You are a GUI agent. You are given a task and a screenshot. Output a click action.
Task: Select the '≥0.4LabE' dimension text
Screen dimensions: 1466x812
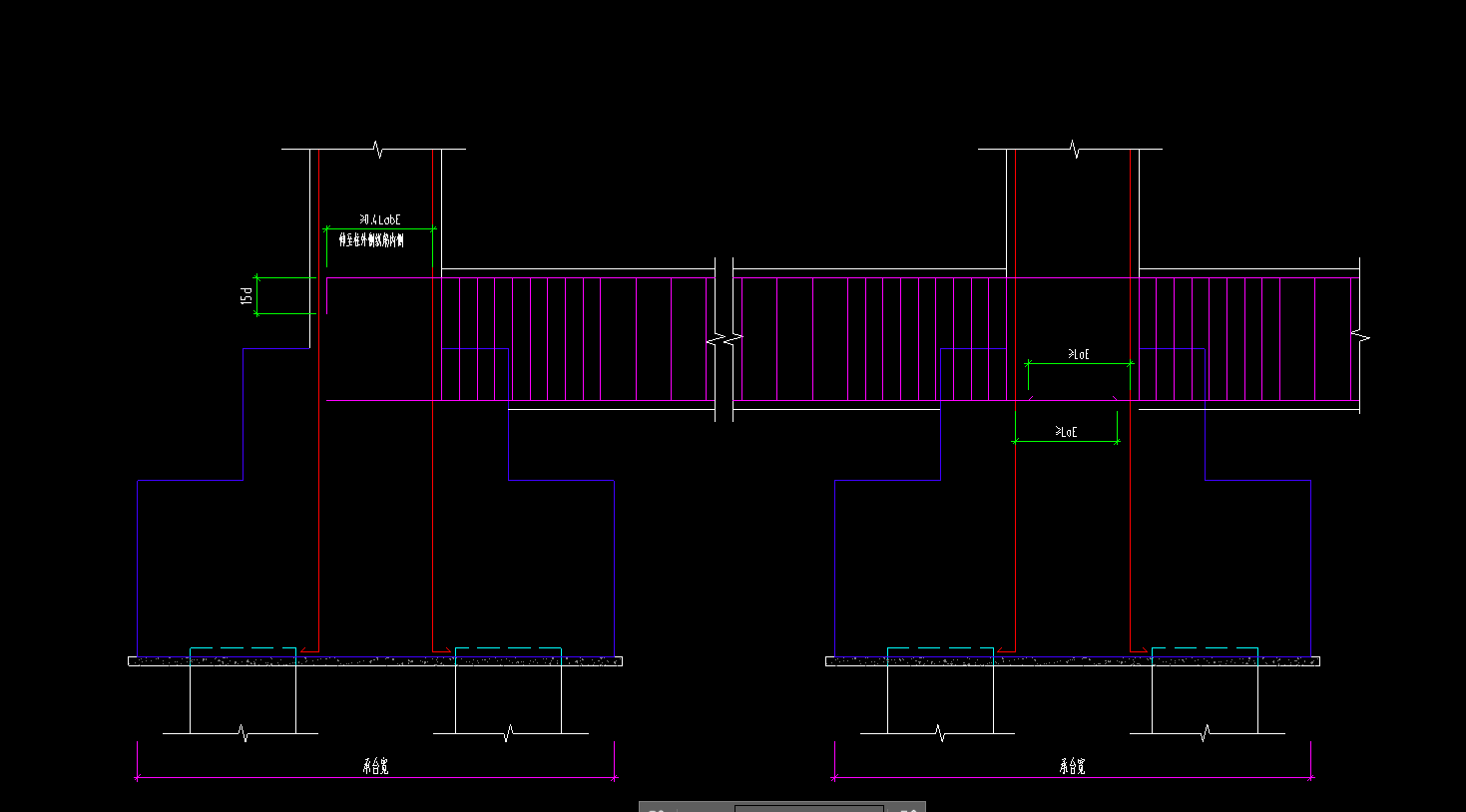tap(380, 219)
